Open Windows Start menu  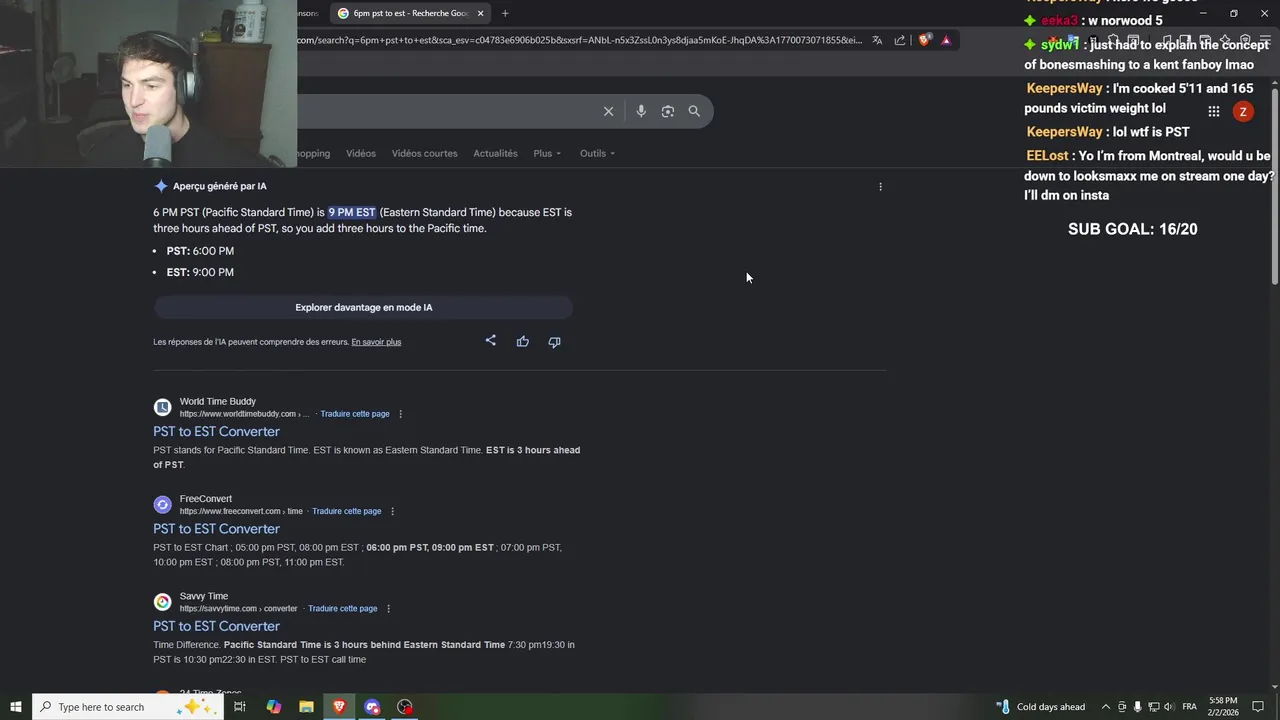15,707
